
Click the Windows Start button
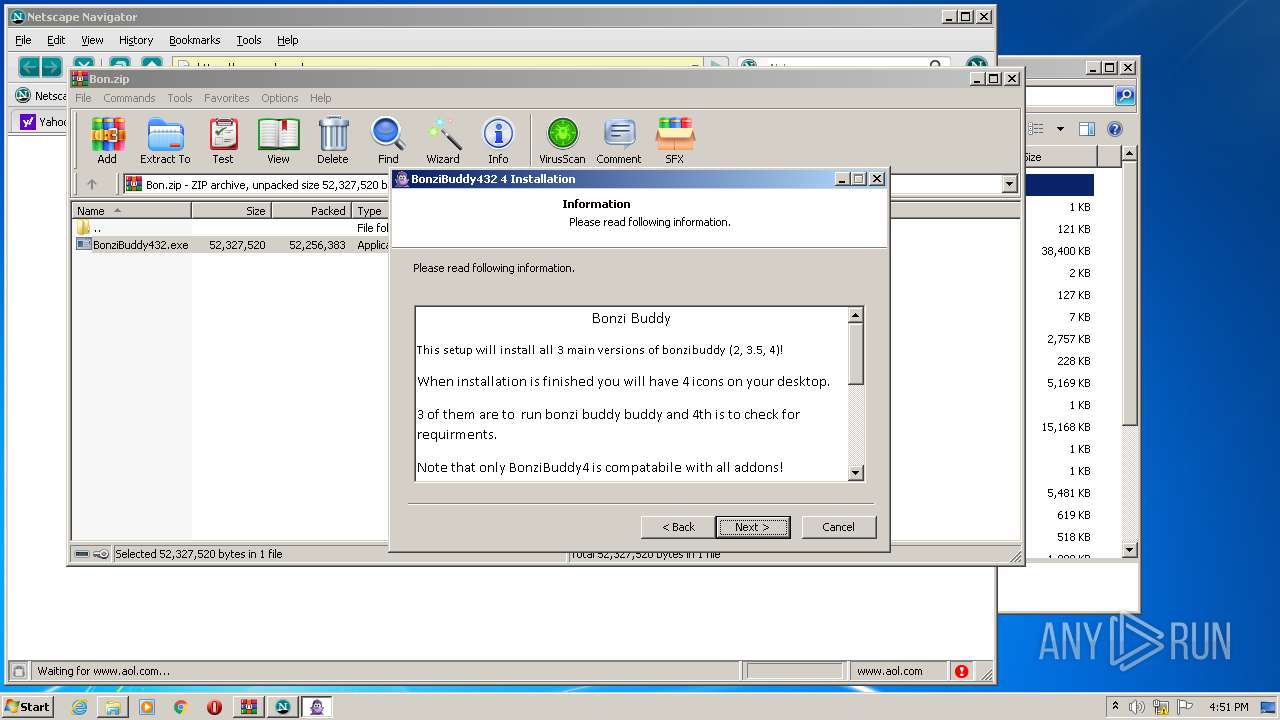(x=28, y=707)
